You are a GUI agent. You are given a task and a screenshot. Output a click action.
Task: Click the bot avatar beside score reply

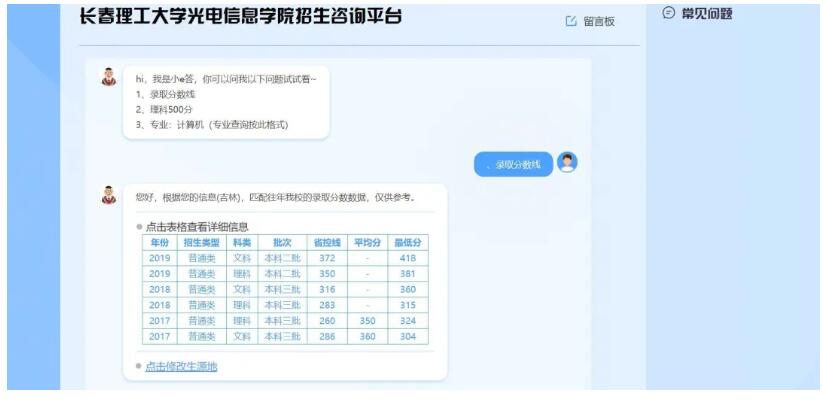coord(109,195)
